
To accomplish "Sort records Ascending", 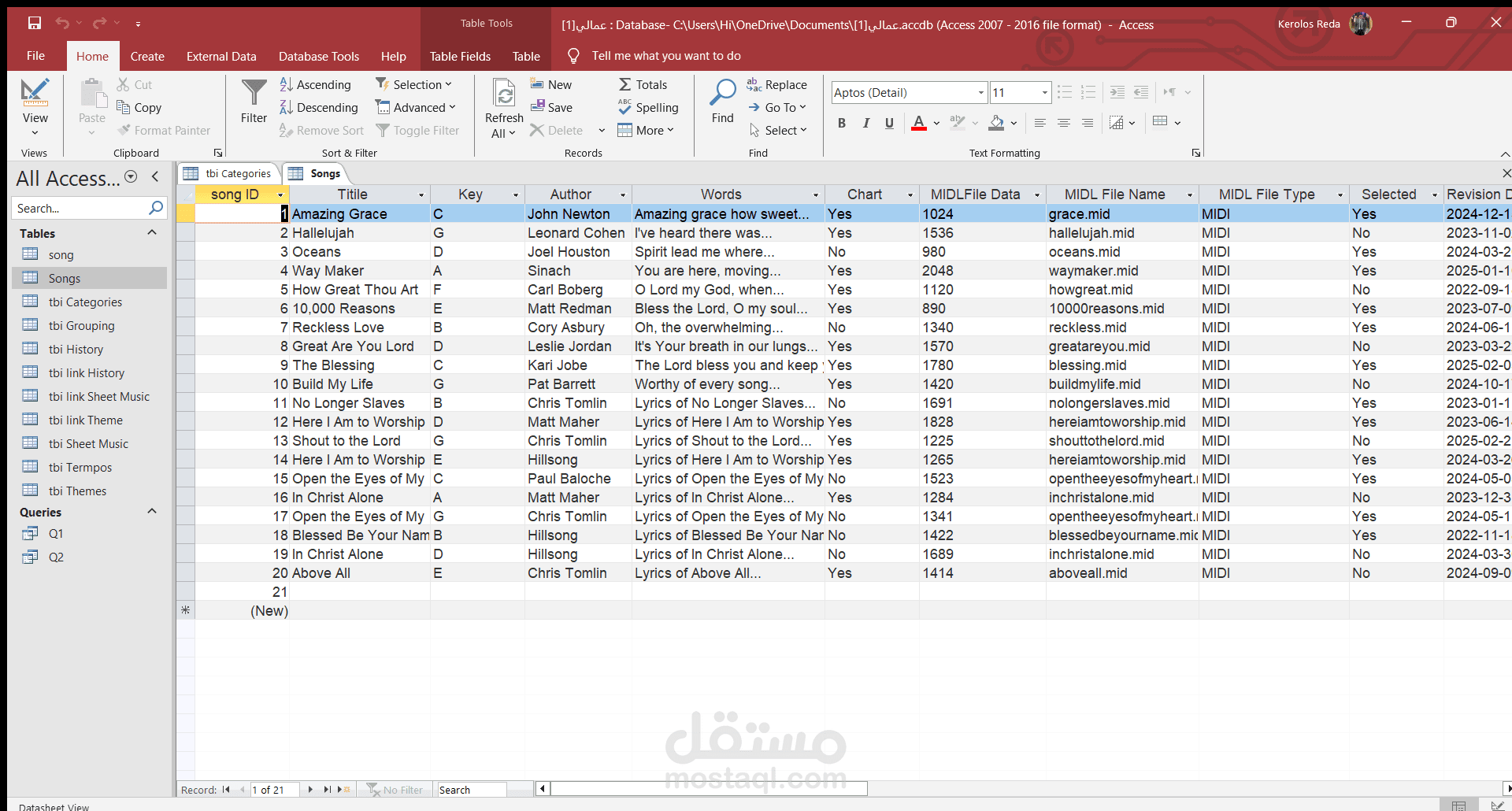I will [315, 84].
